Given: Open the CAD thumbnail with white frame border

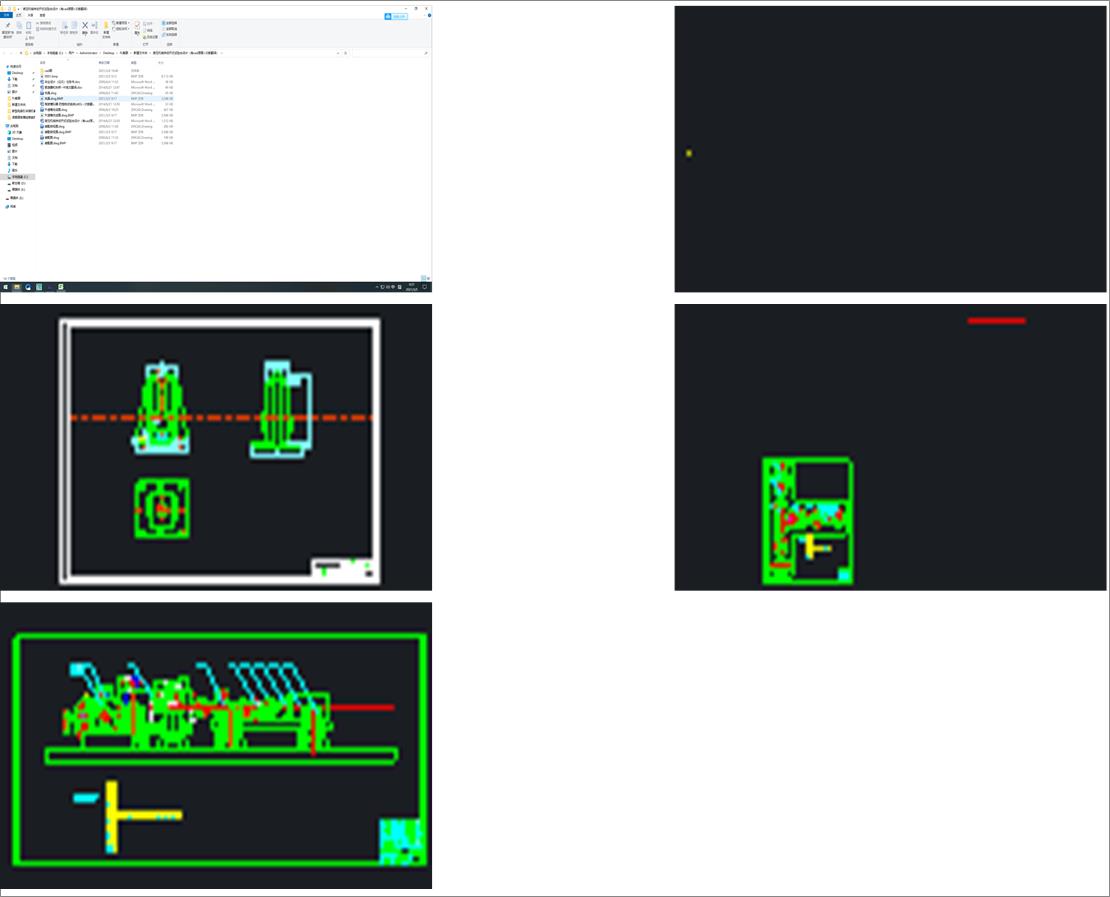Looking at the screenshot, I should pyautogui.click(x=216, y=447).
